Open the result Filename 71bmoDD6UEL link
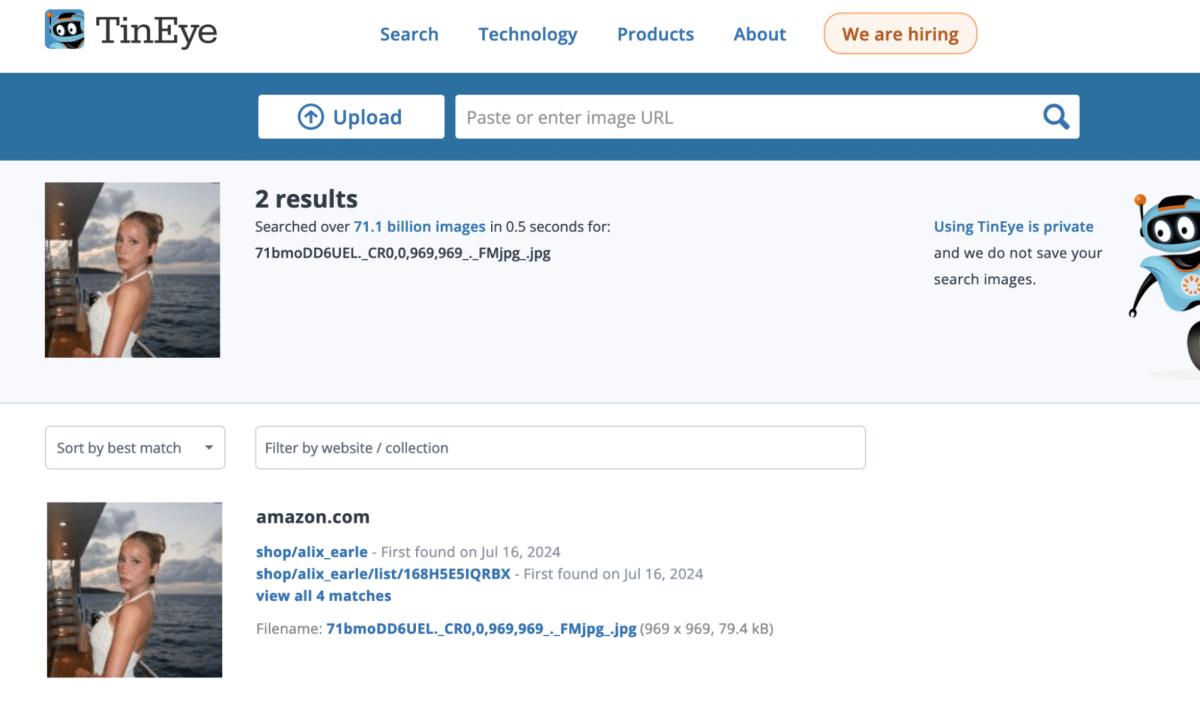The height and width of the screenshot is (719, 1200). 481,629
